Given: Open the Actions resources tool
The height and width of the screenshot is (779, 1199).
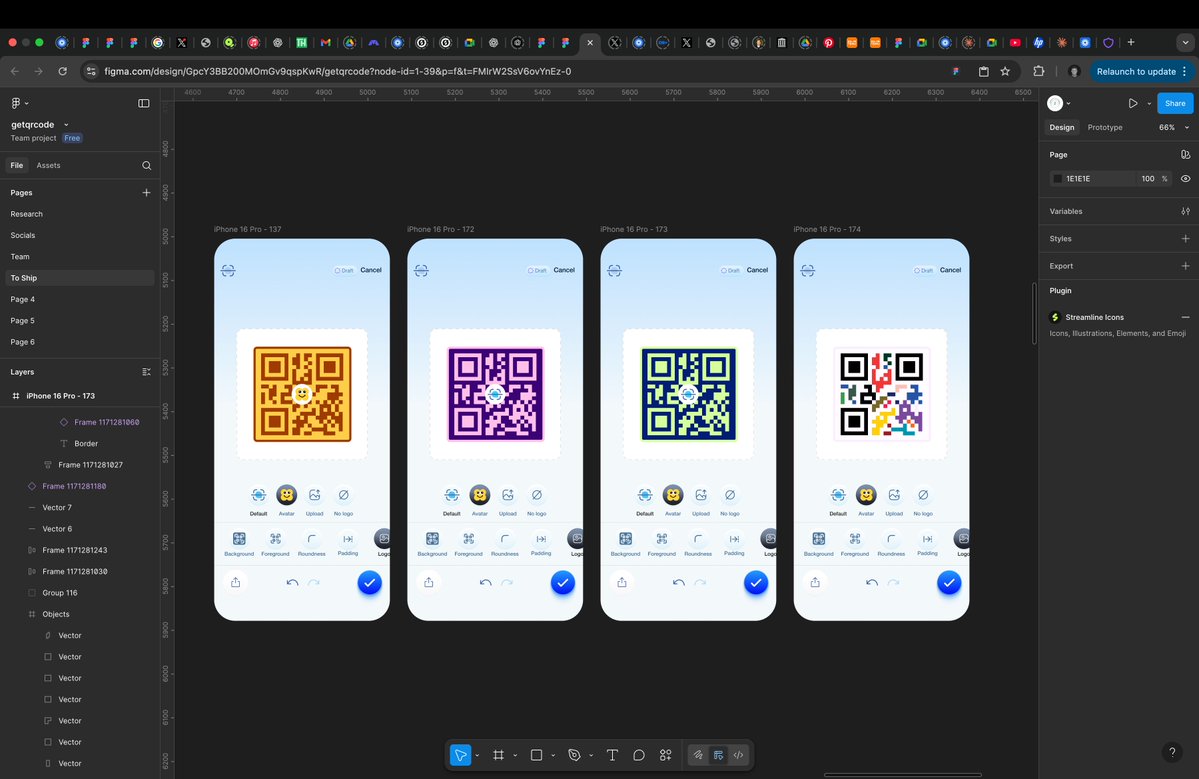Looking at the screenshot, I should pos(665,755).
